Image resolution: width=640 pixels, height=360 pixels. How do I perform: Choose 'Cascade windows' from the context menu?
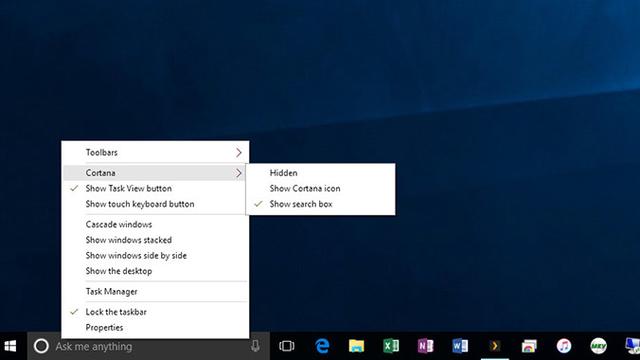point(155,224)
